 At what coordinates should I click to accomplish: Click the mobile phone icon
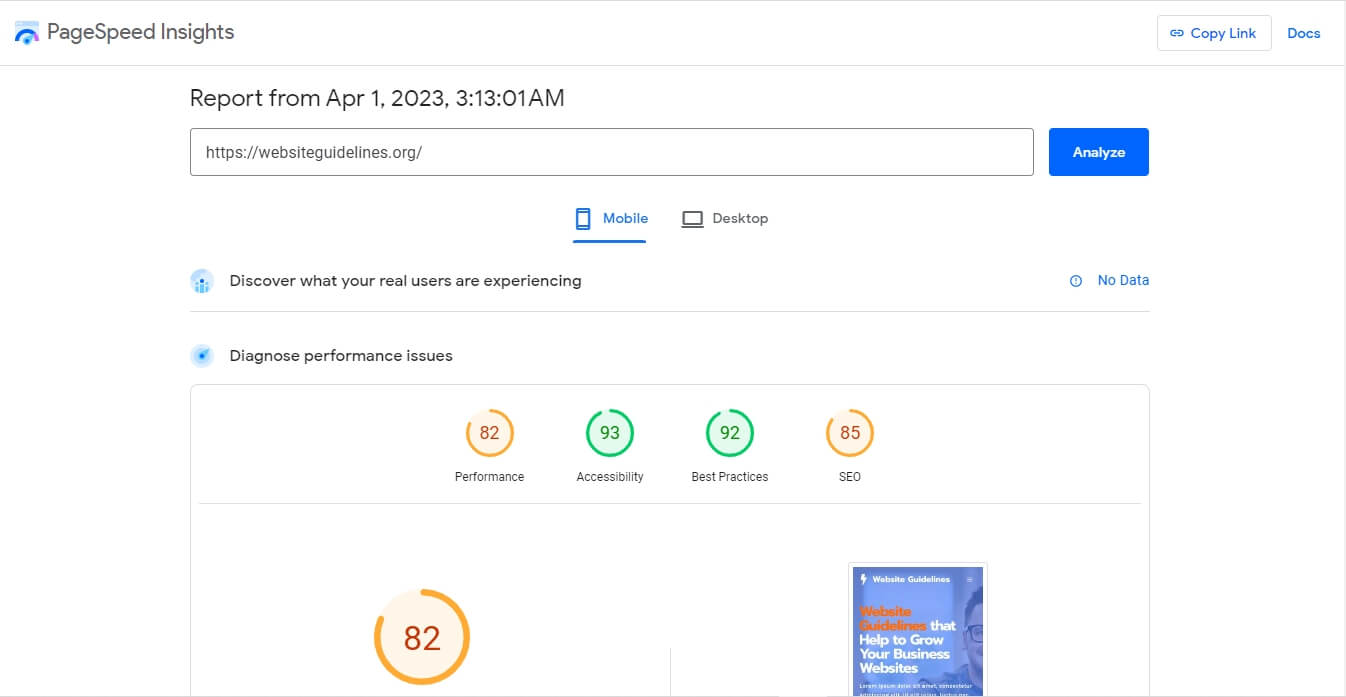583,219
